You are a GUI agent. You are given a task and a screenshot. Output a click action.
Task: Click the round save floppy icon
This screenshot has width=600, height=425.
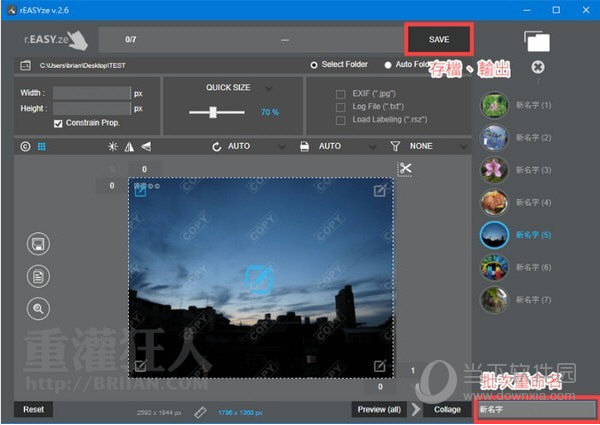[38, 244]
